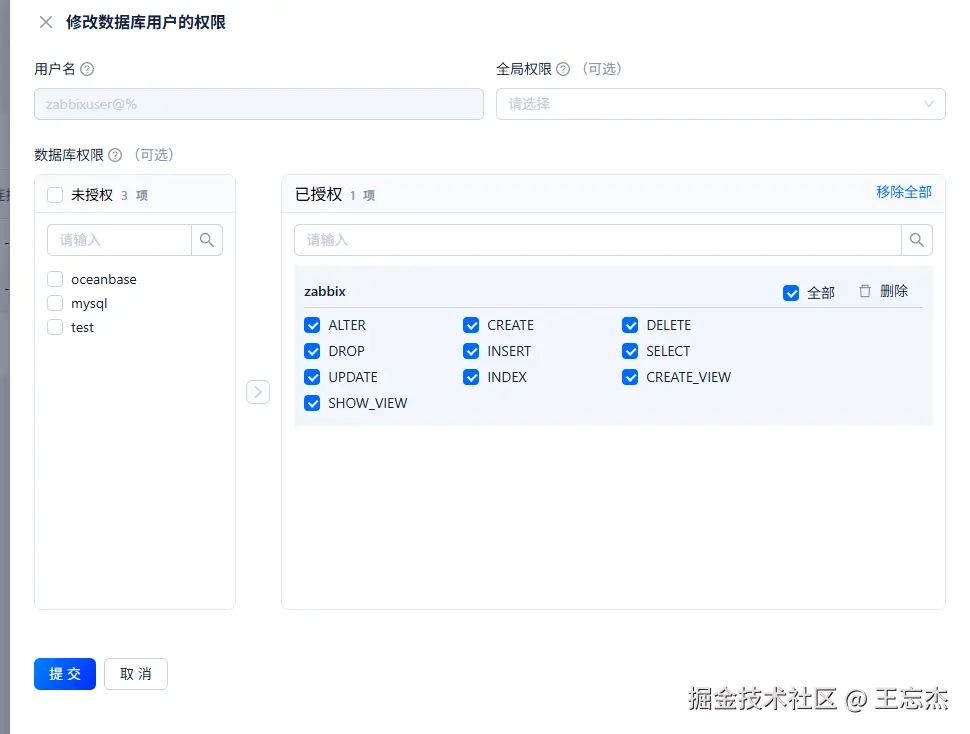Image resolution: width=970 pixels, height=734 pixels.
Task: Click the 移除全部 link
Action: click(904, 192)
